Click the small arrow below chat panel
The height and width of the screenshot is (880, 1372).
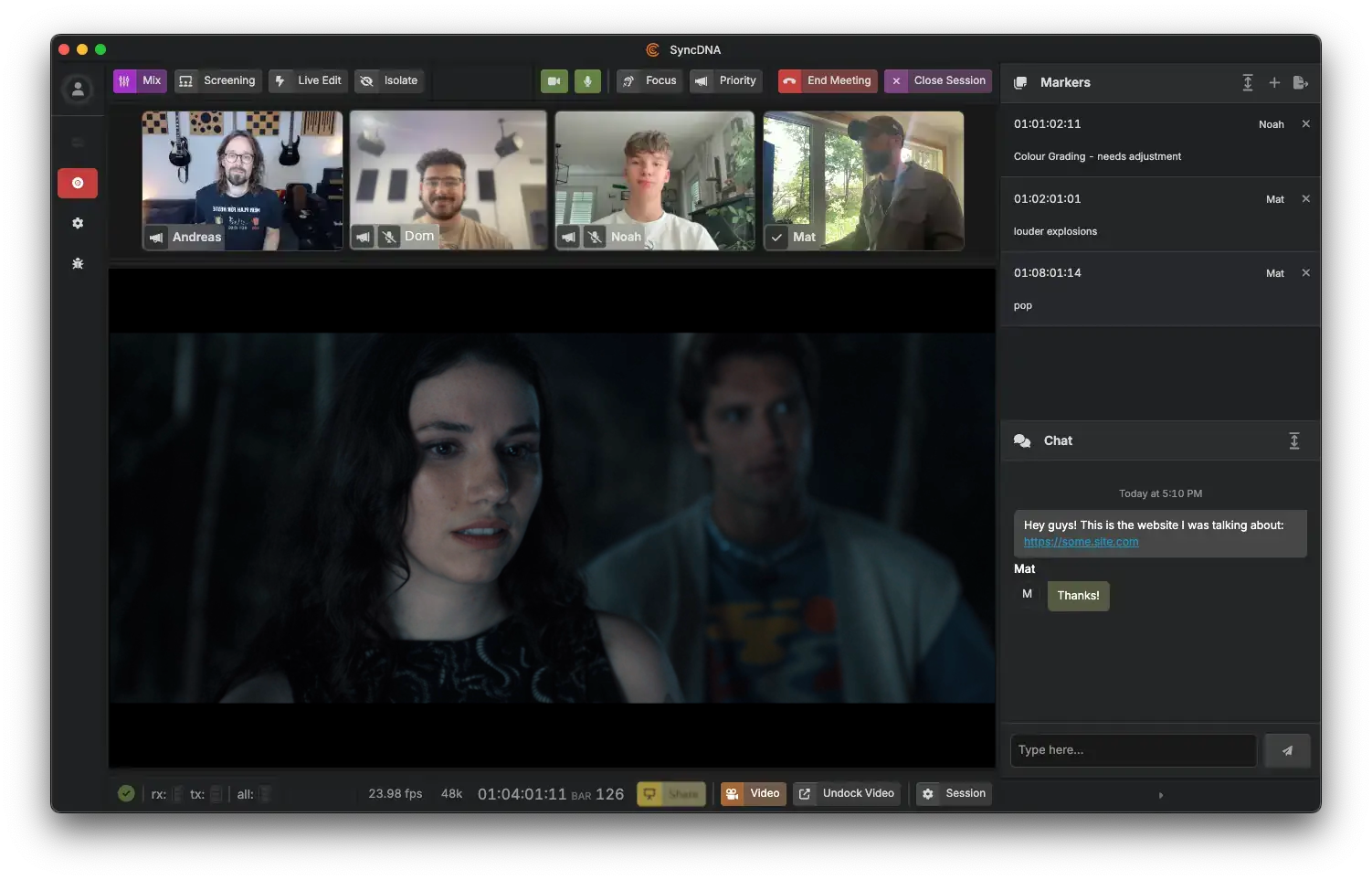(1161, 795)
